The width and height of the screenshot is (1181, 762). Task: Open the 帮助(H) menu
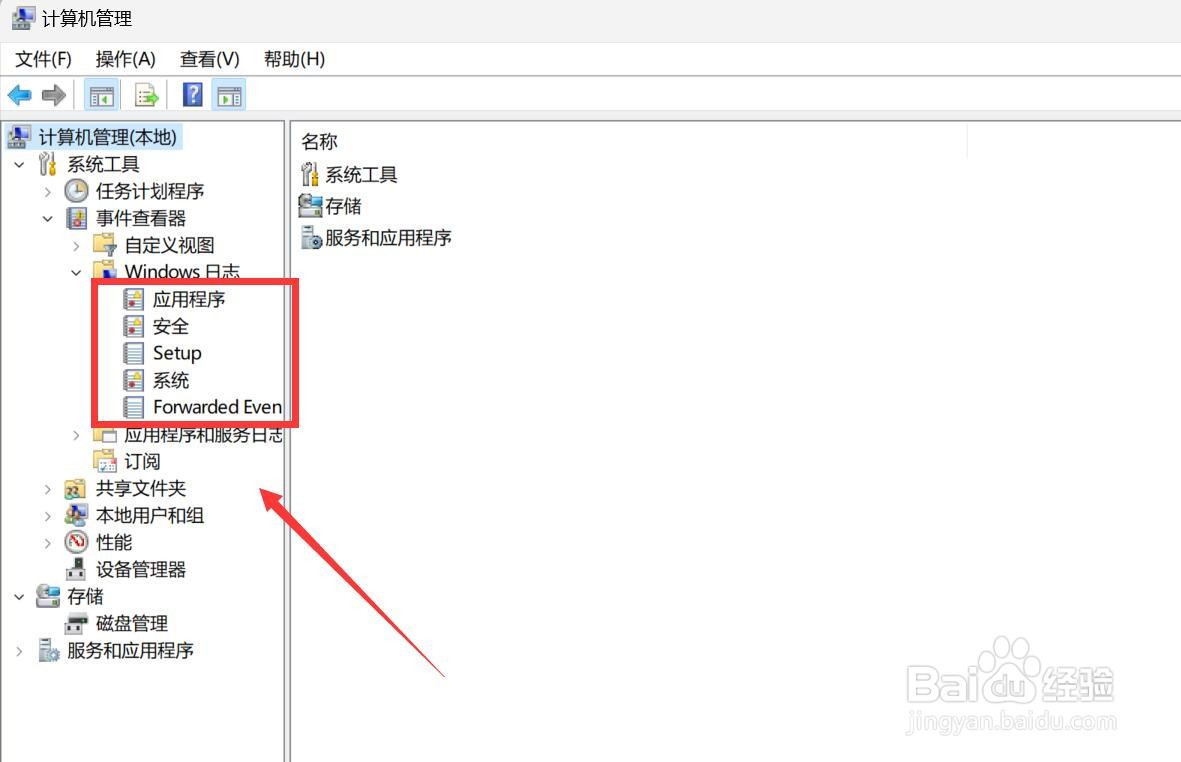click(294, 59)
